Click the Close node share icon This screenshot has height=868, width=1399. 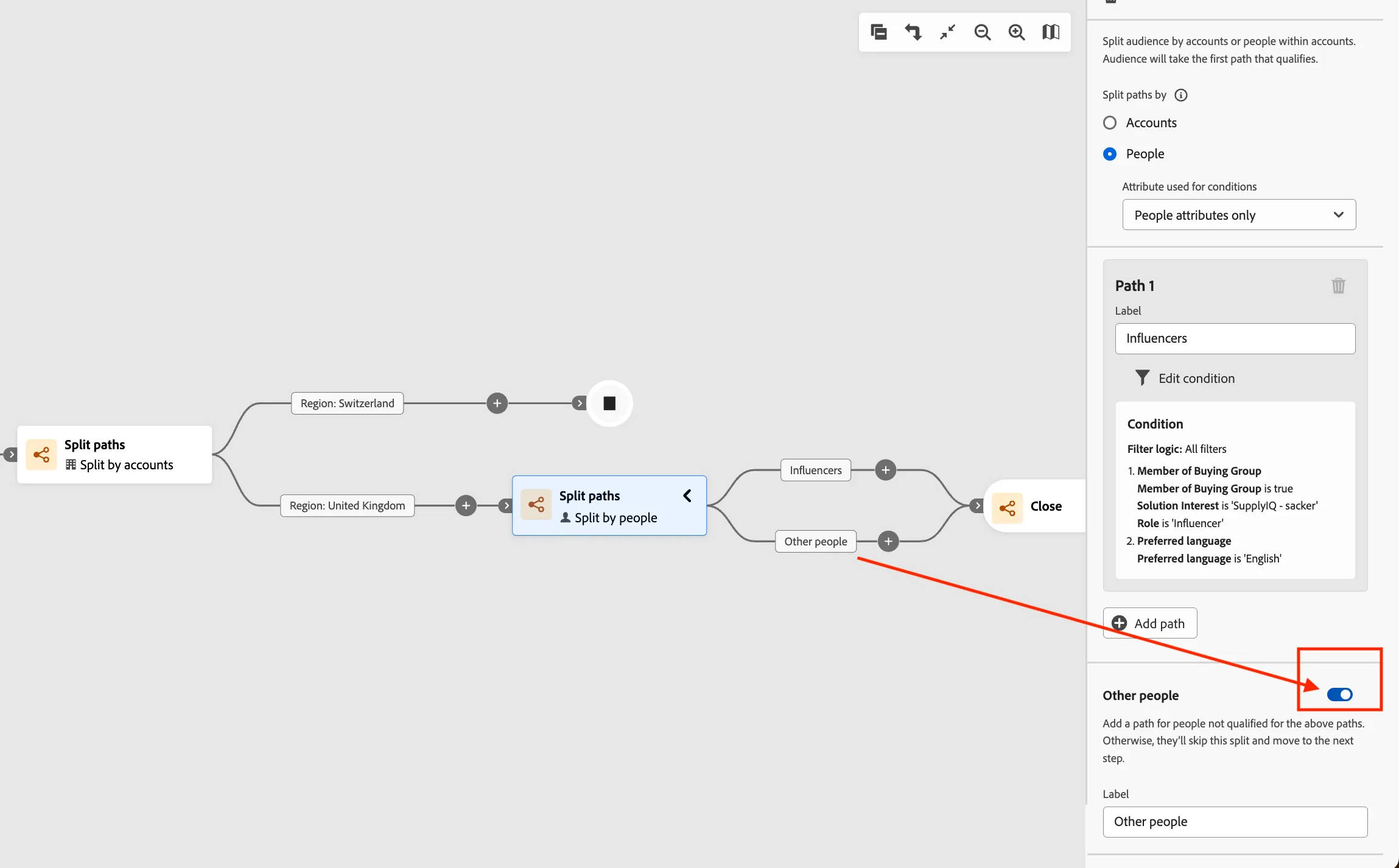pos(1007,508)
